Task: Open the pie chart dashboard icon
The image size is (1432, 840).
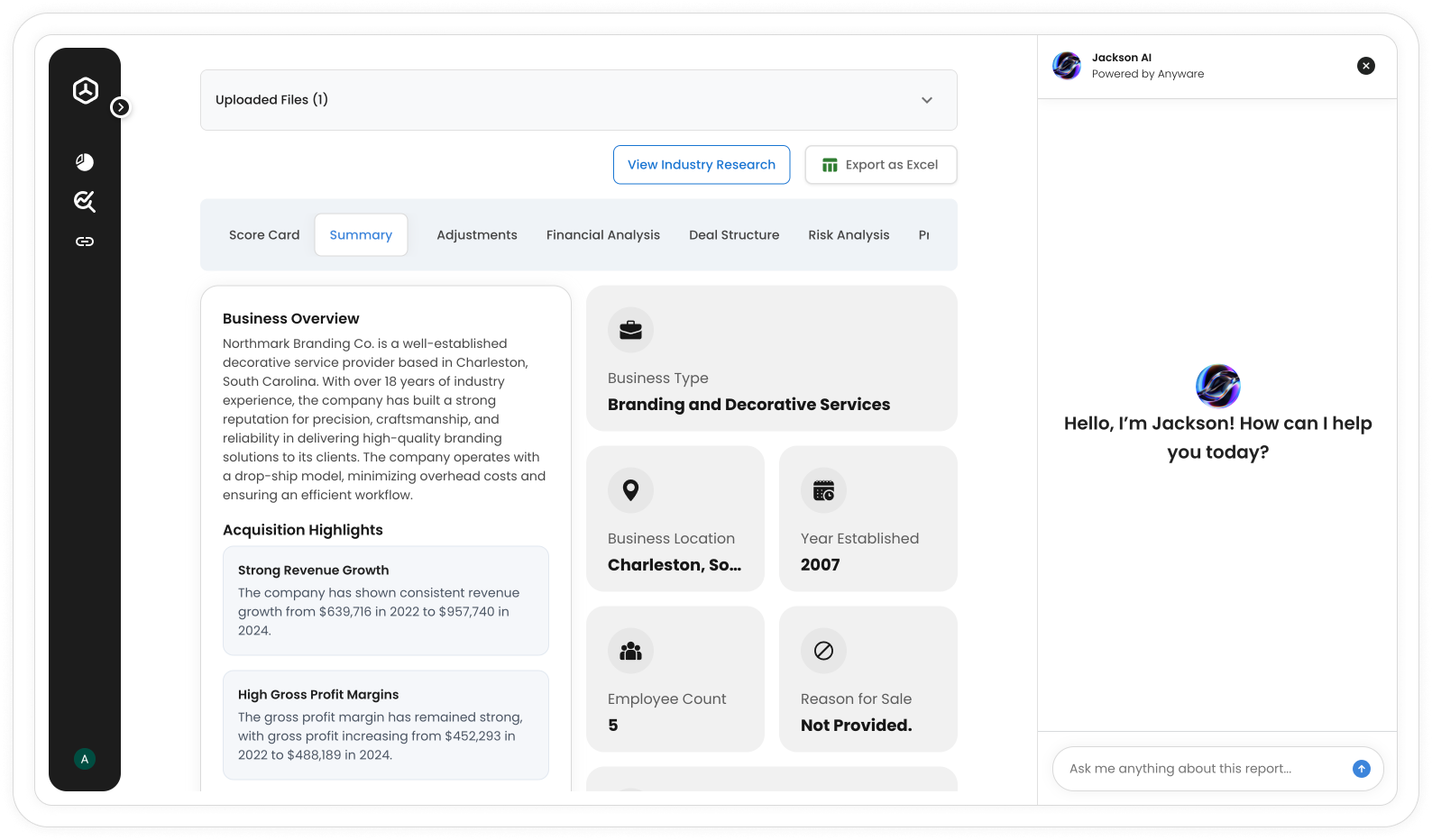Action: [85, 162]
